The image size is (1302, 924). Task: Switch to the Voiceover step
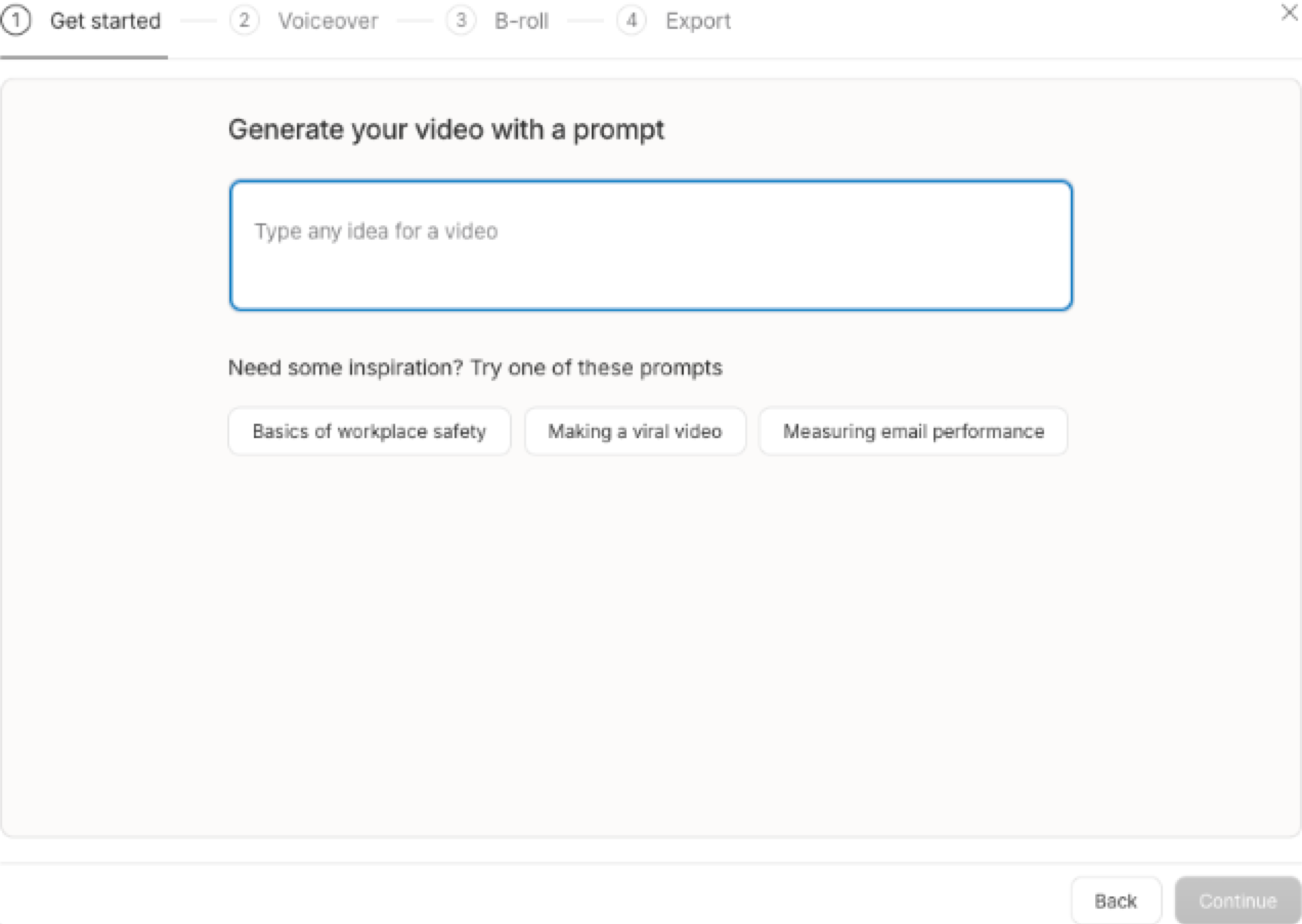(x=328, y=21)
